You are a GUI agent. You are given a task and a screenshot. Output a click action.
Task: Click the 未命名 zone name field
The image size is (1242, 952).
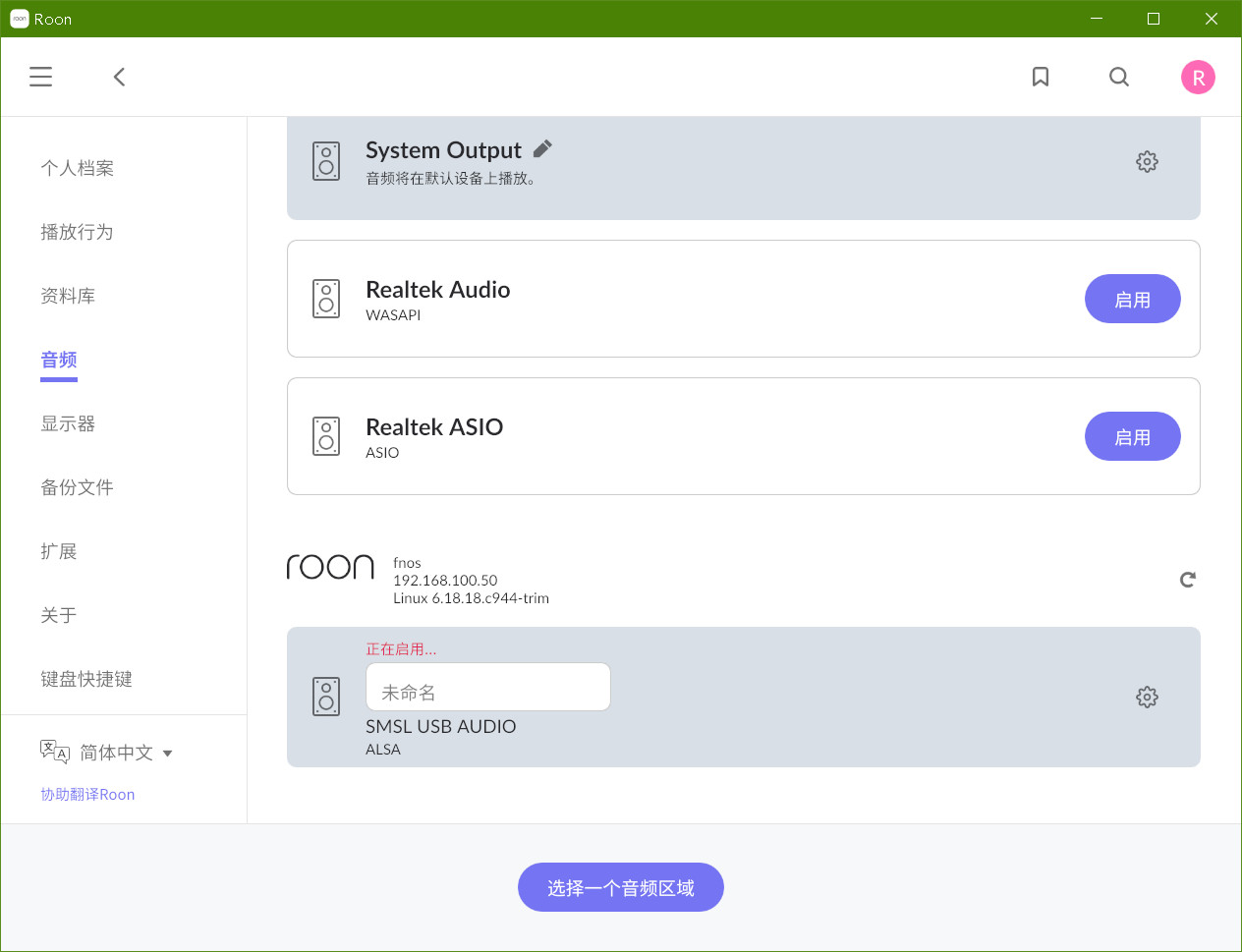488,687
